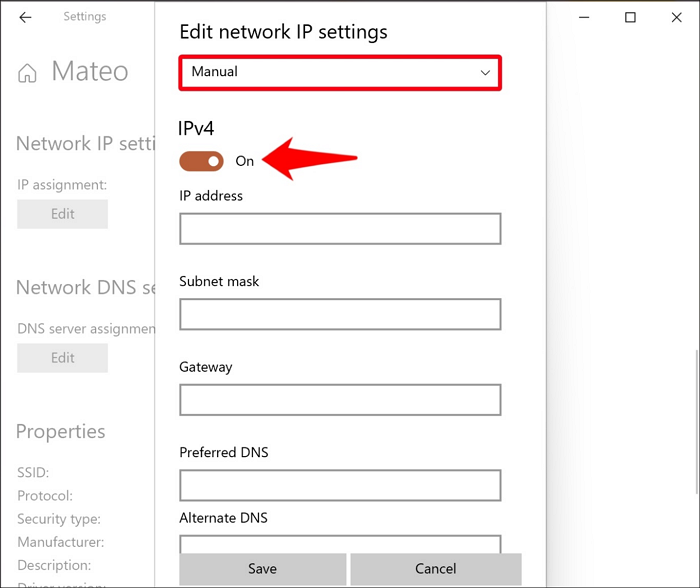The height and width of the screenshot is (588, 700).
Task: Click the back arrow in Settings
Action: tap(25, 17)
